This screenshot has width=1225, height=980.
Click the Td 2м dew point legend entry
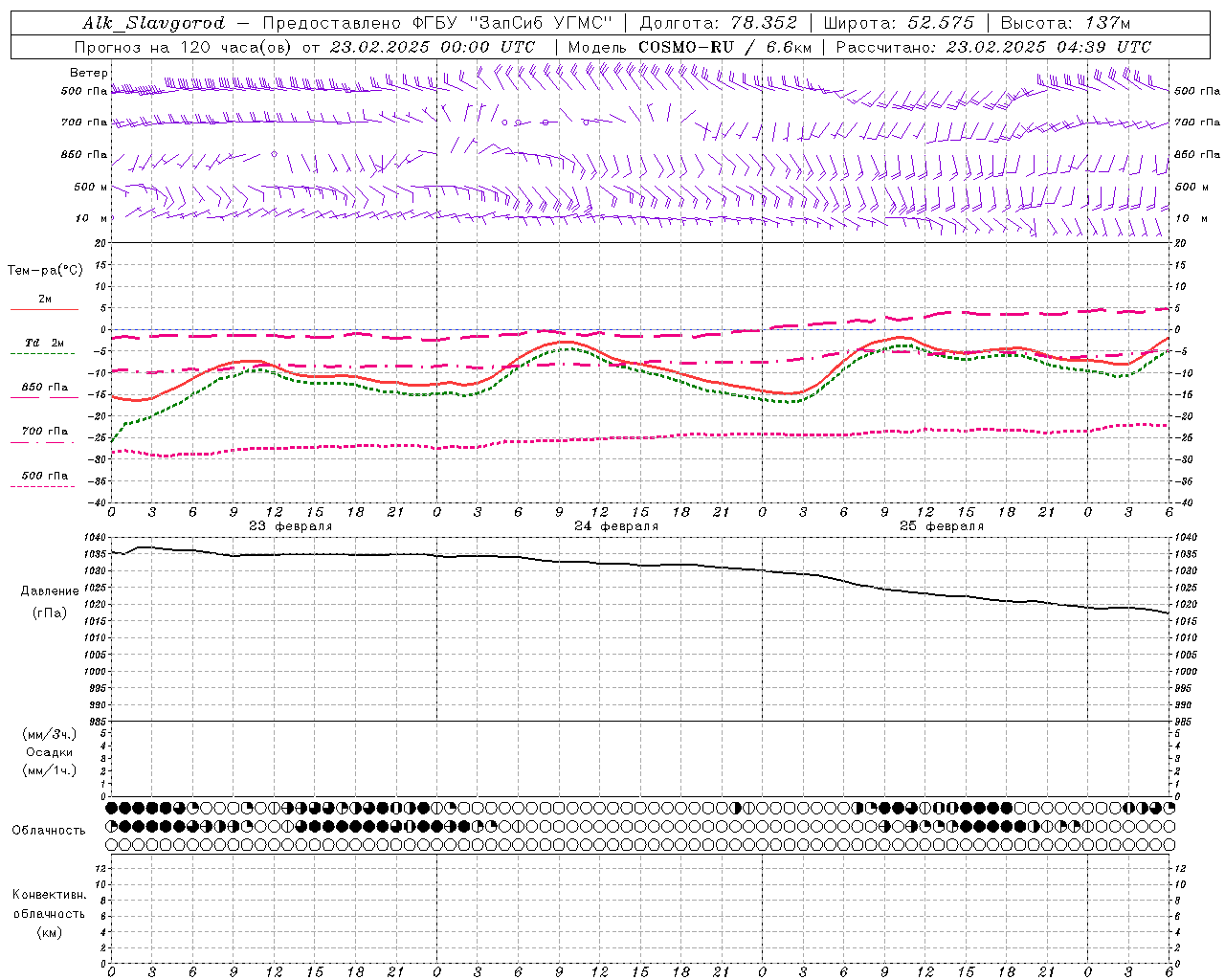point(44,343)
